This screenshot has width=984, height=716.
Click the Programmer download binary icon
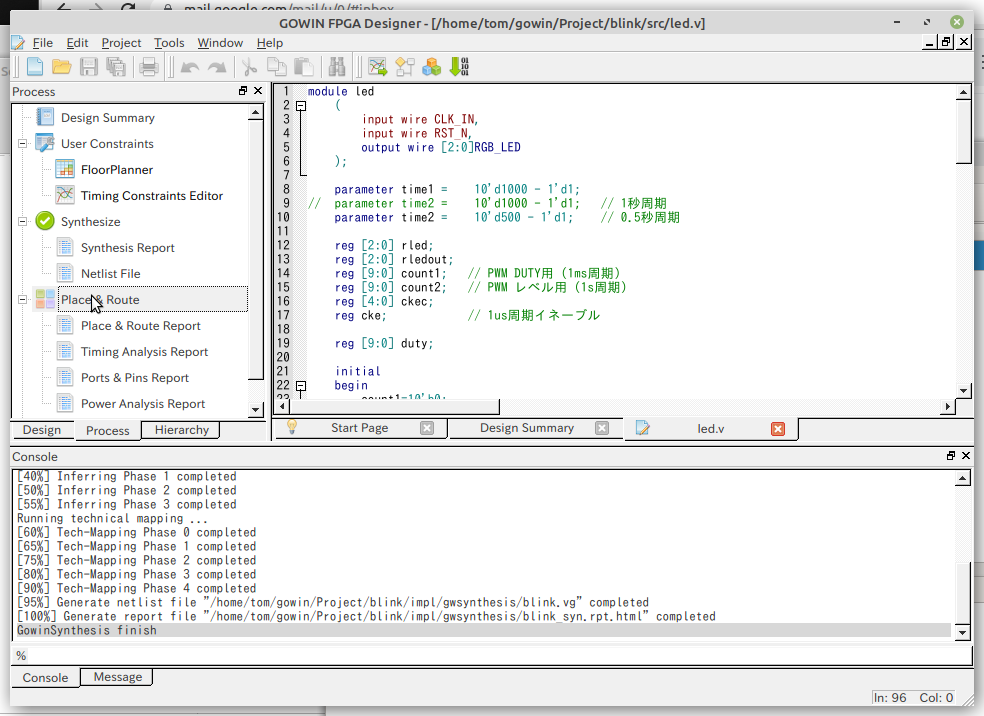(x=459, y=67)
